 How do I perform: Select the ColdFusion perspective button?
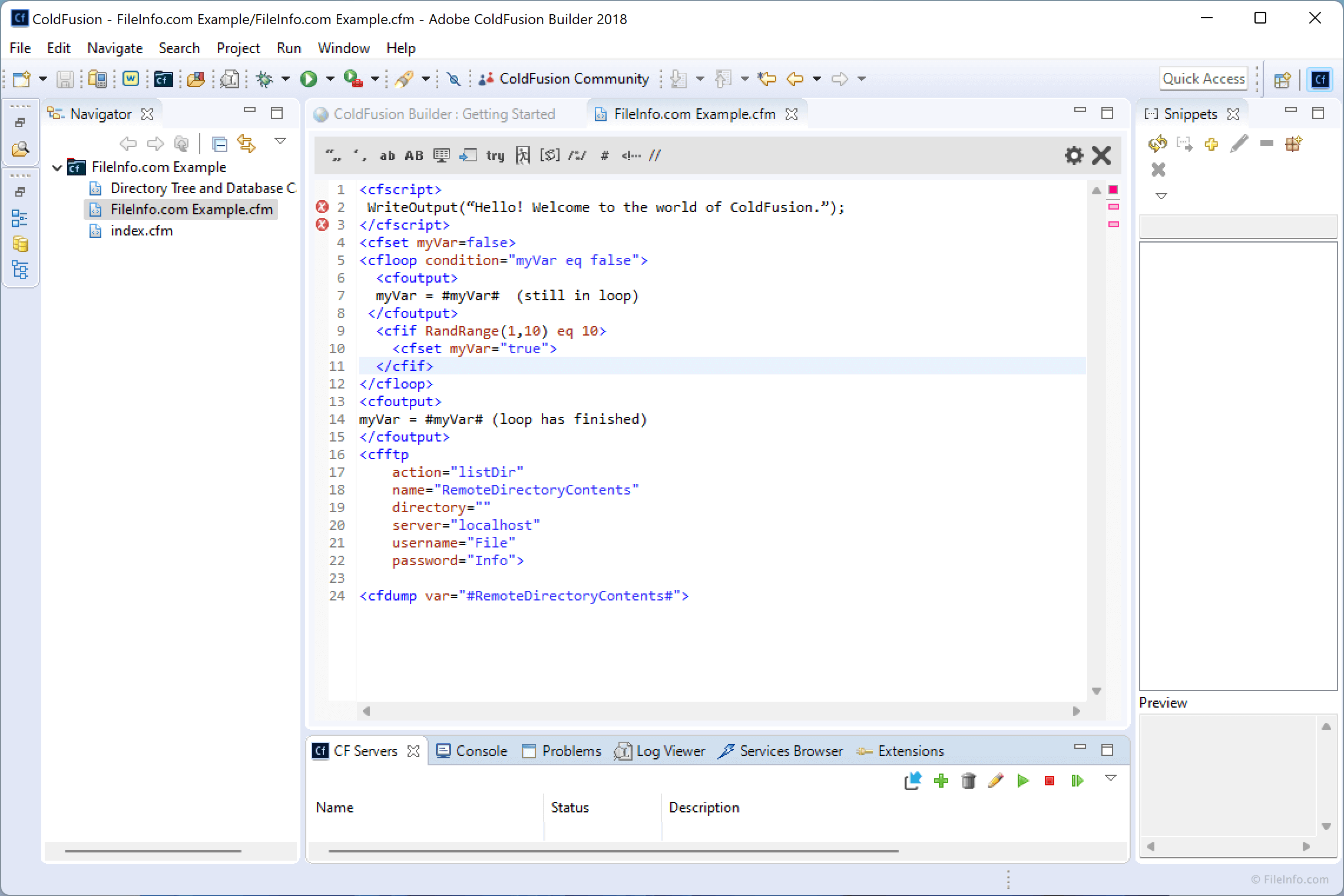tap(1320, 79)
